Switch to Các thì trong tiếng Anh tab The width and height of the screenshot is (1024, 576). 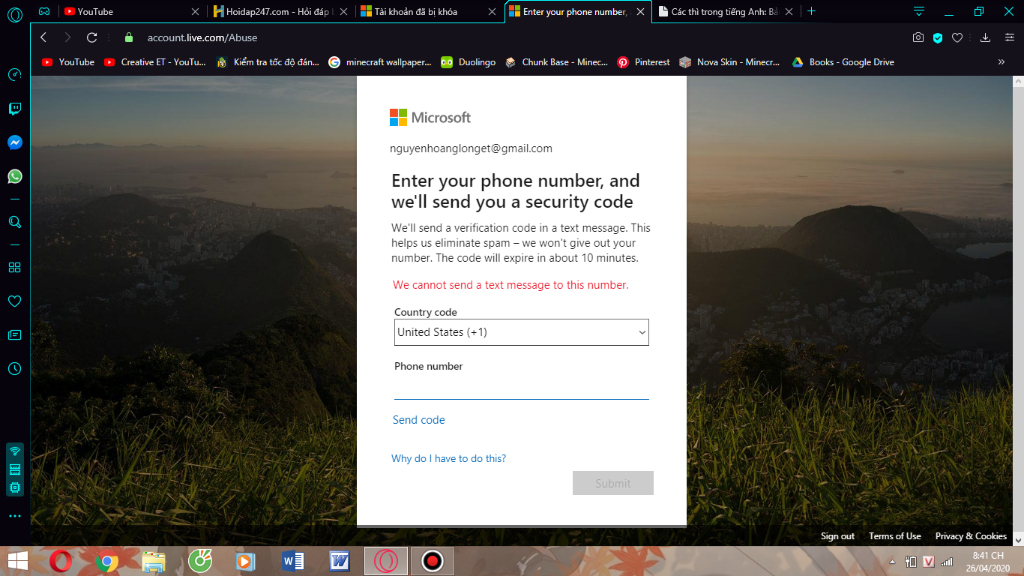coord(725,12)
